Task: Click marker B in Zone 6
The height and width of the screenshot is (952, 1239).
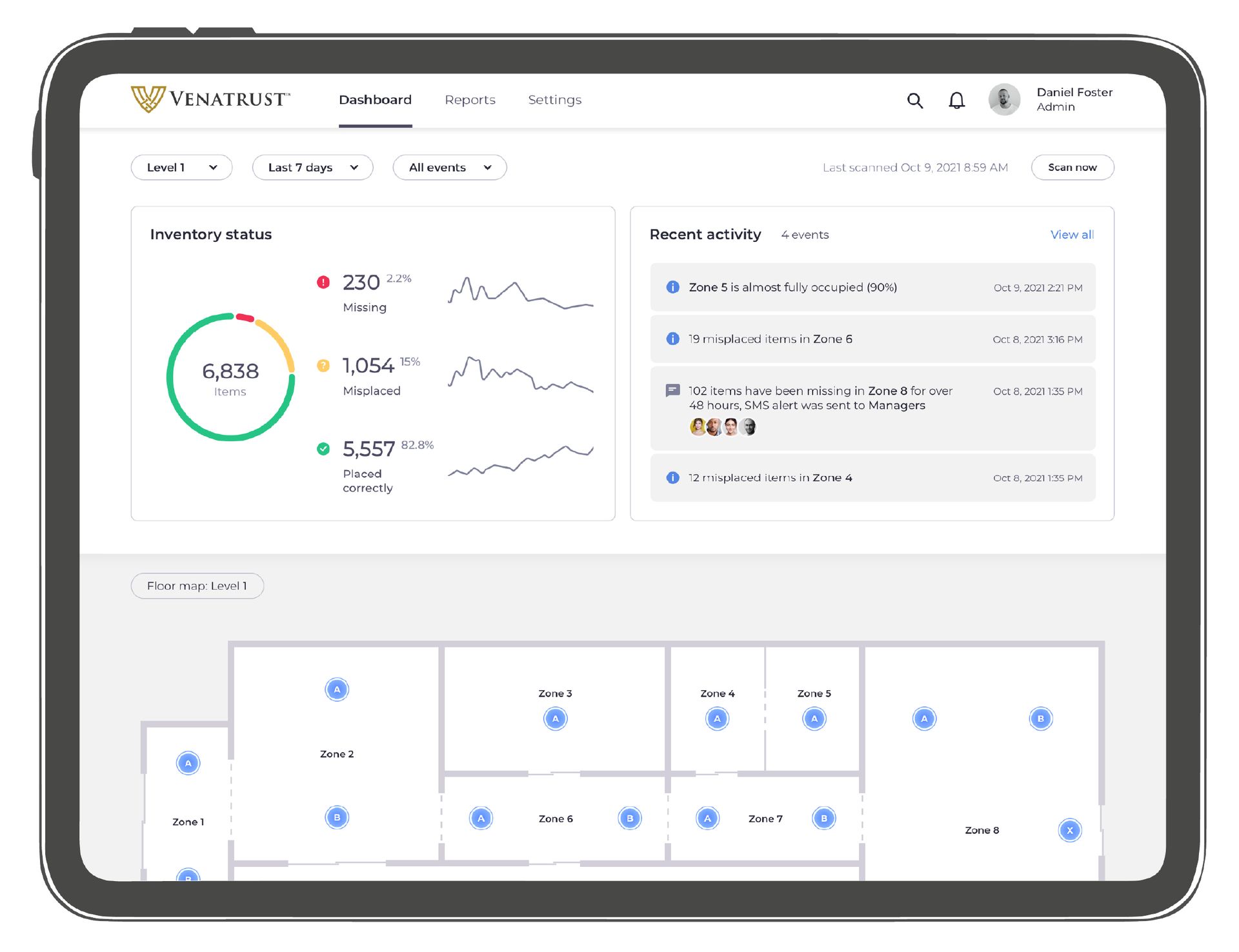Action: (630, 818)
